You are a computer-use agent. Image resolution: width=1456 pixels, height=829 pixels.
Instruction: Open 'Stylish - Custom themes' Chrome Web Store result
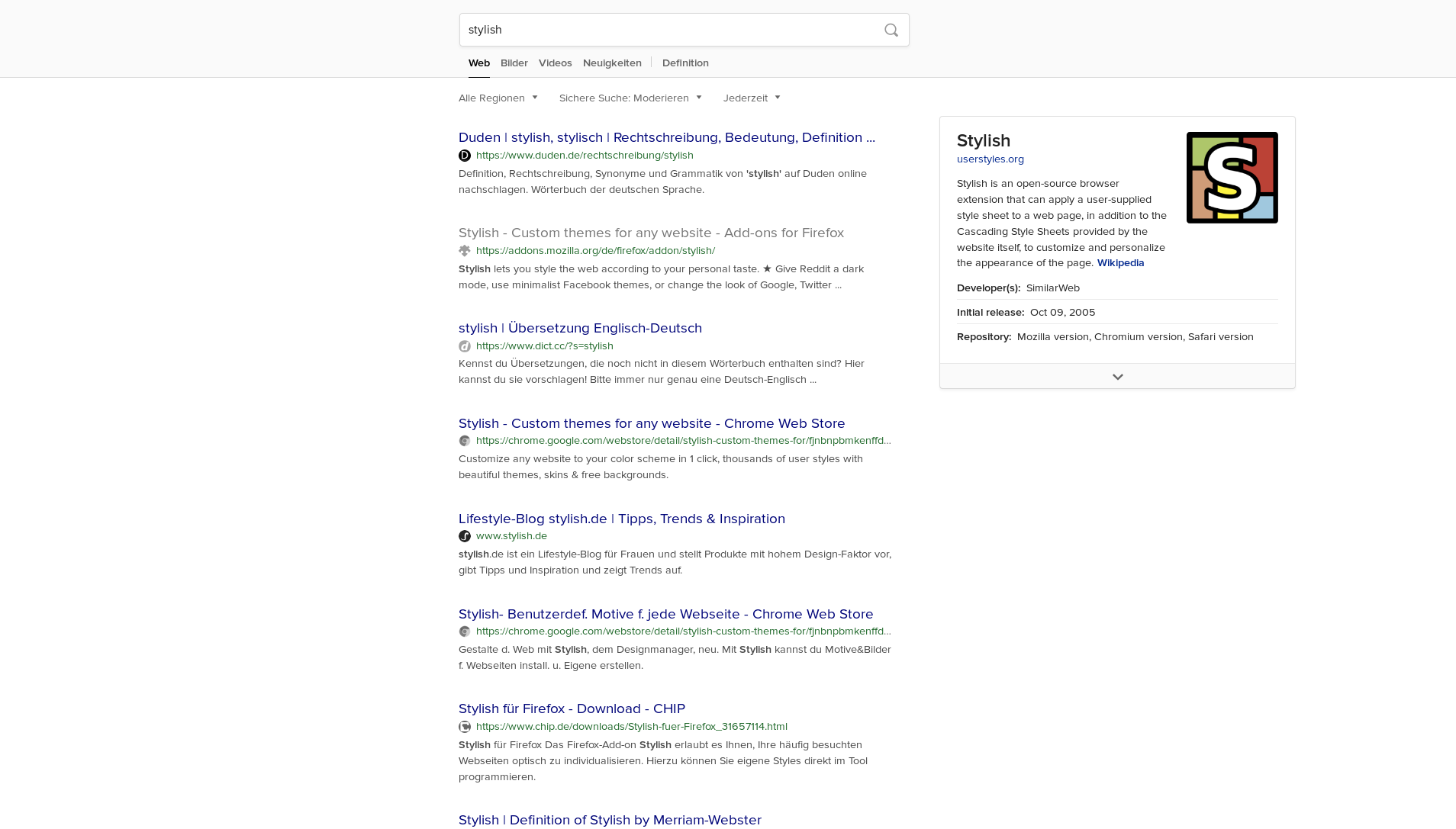click(652, 423)
